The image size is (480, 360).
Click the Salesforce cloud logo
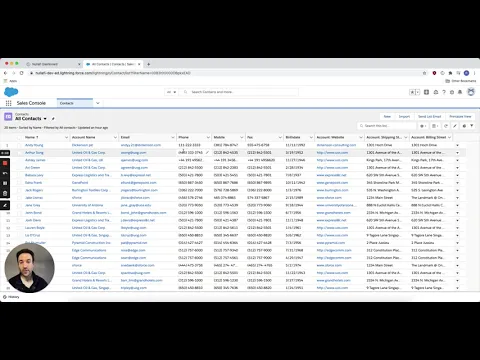tap(11, 92)
